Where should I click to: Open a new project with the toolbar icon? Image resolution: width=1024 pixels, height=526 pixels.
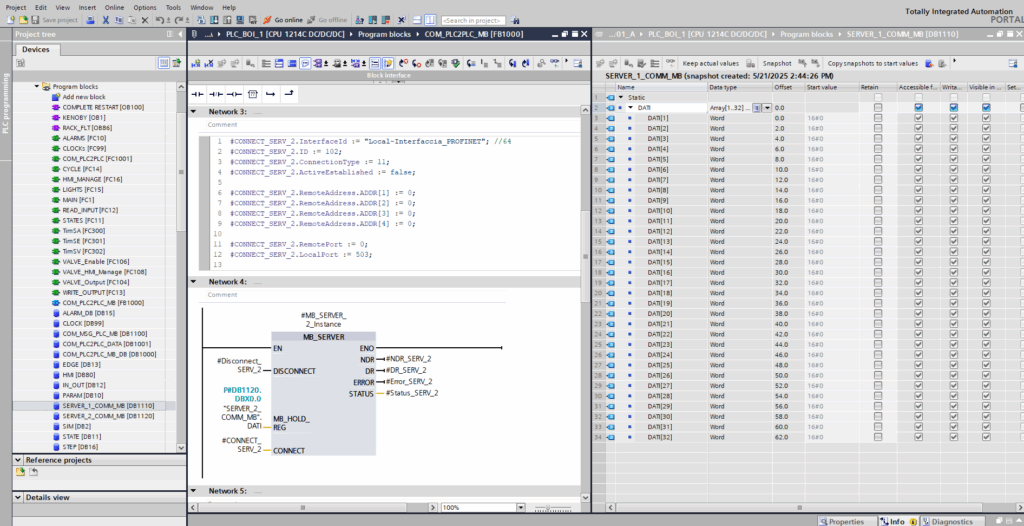click(x=10, y=20)
